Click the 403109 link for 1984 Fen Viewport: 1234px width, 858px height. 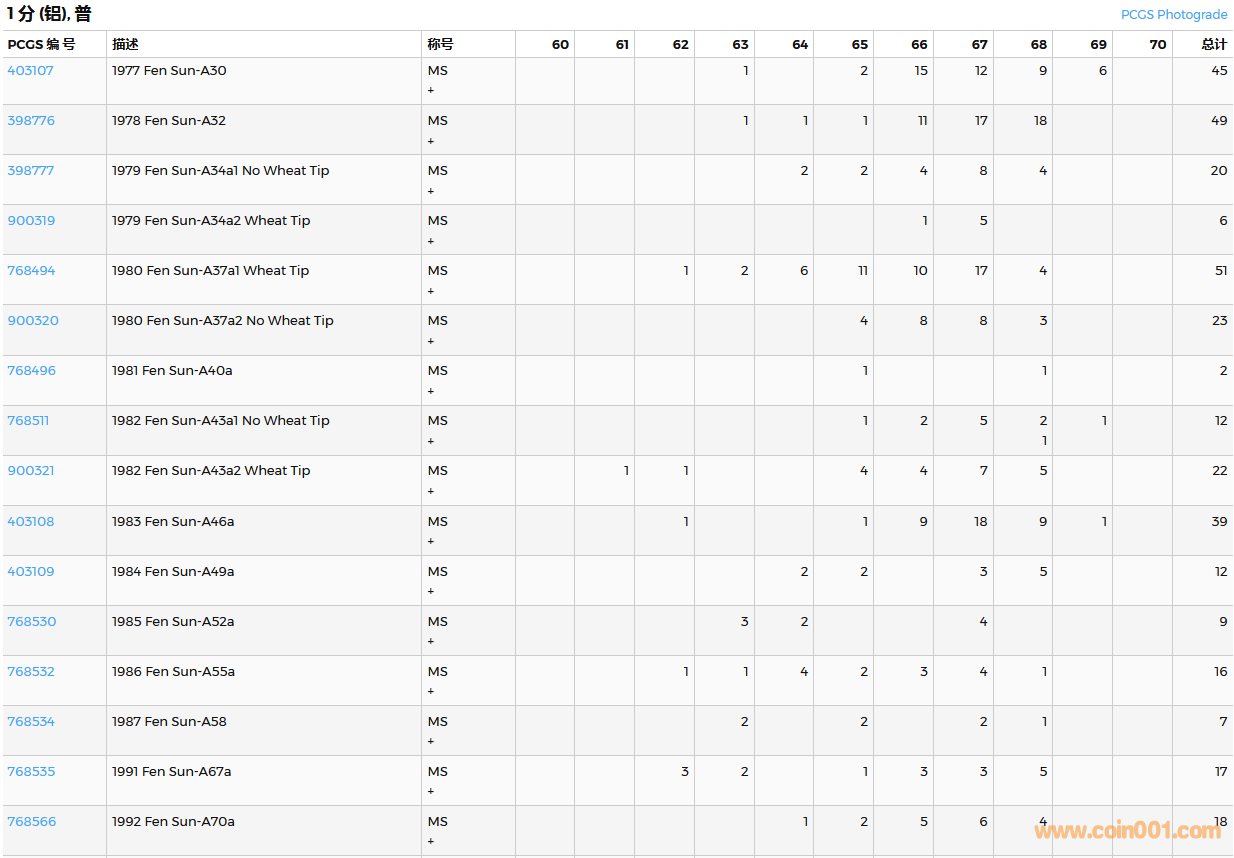coord(31,572)
